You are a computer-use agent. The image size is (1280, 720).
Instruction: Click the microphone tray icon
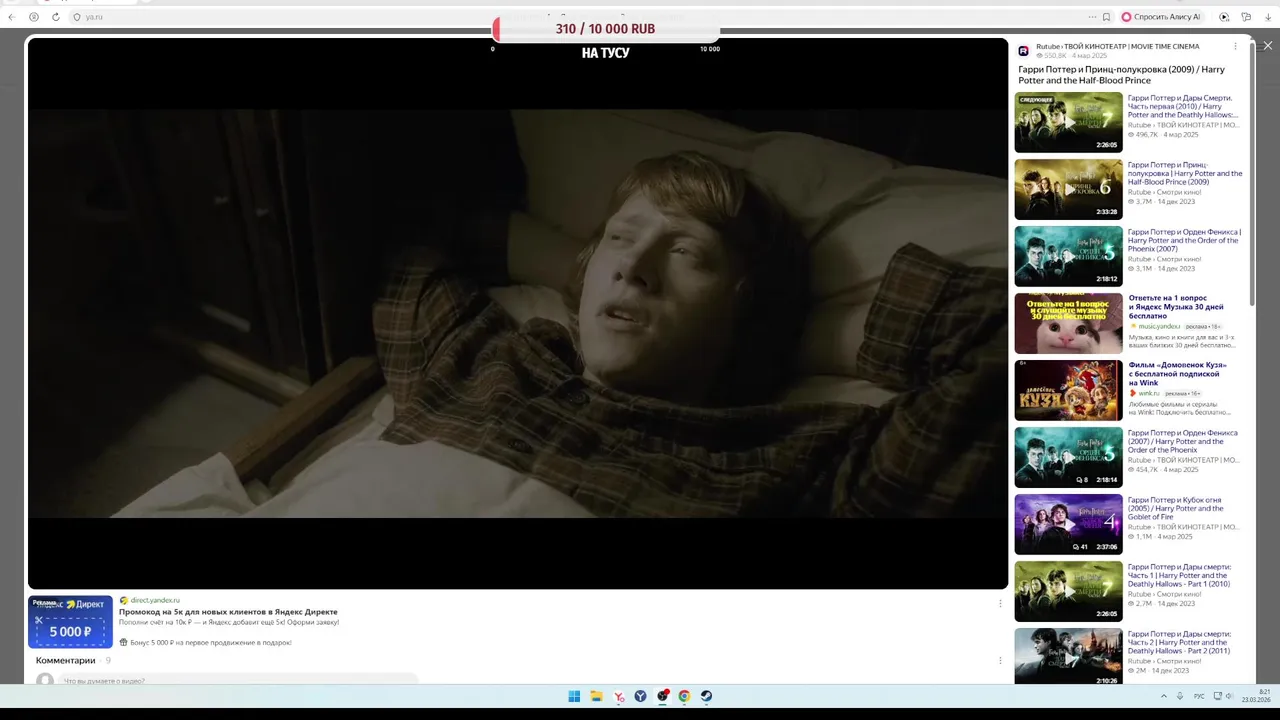[x=1180, y=696]
